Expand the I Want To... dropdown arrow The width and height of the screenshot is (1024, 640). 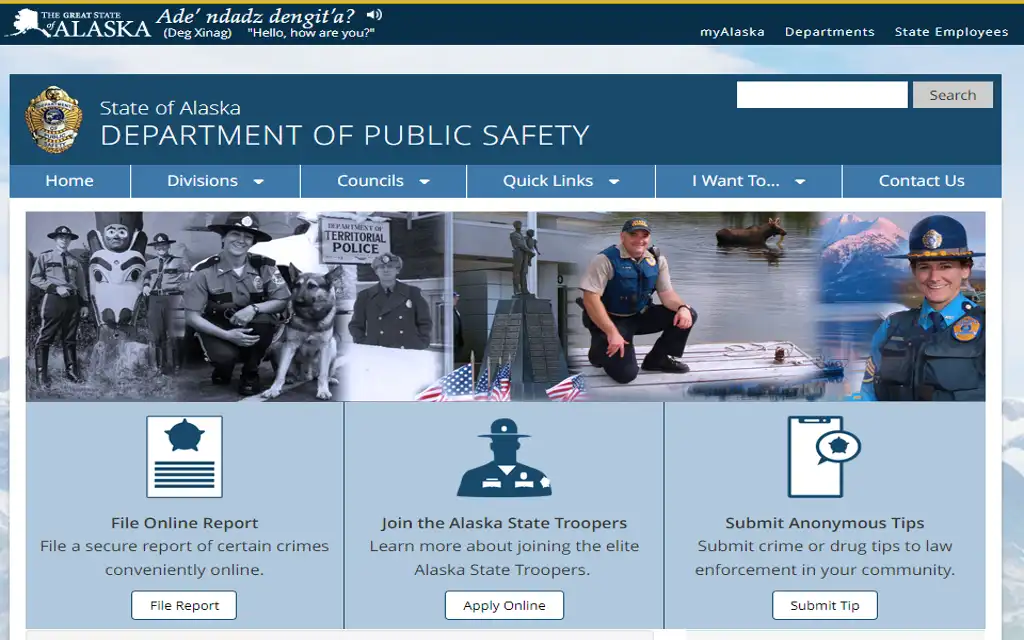(800, 182)
